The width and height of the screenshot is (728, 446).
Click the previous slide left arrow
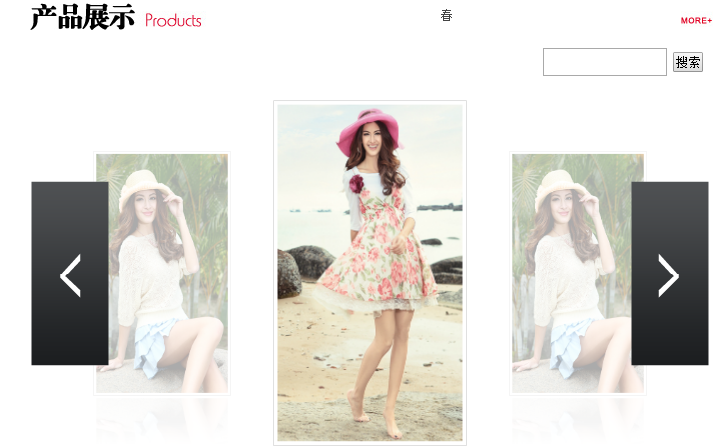click(70, 273)
